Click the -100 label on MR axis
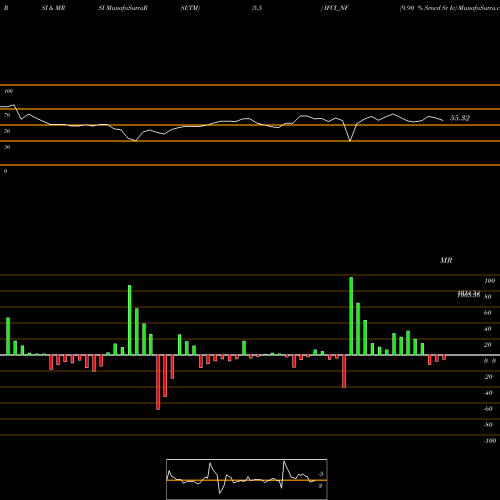The image size is (500, 500). tap(490, 441)
